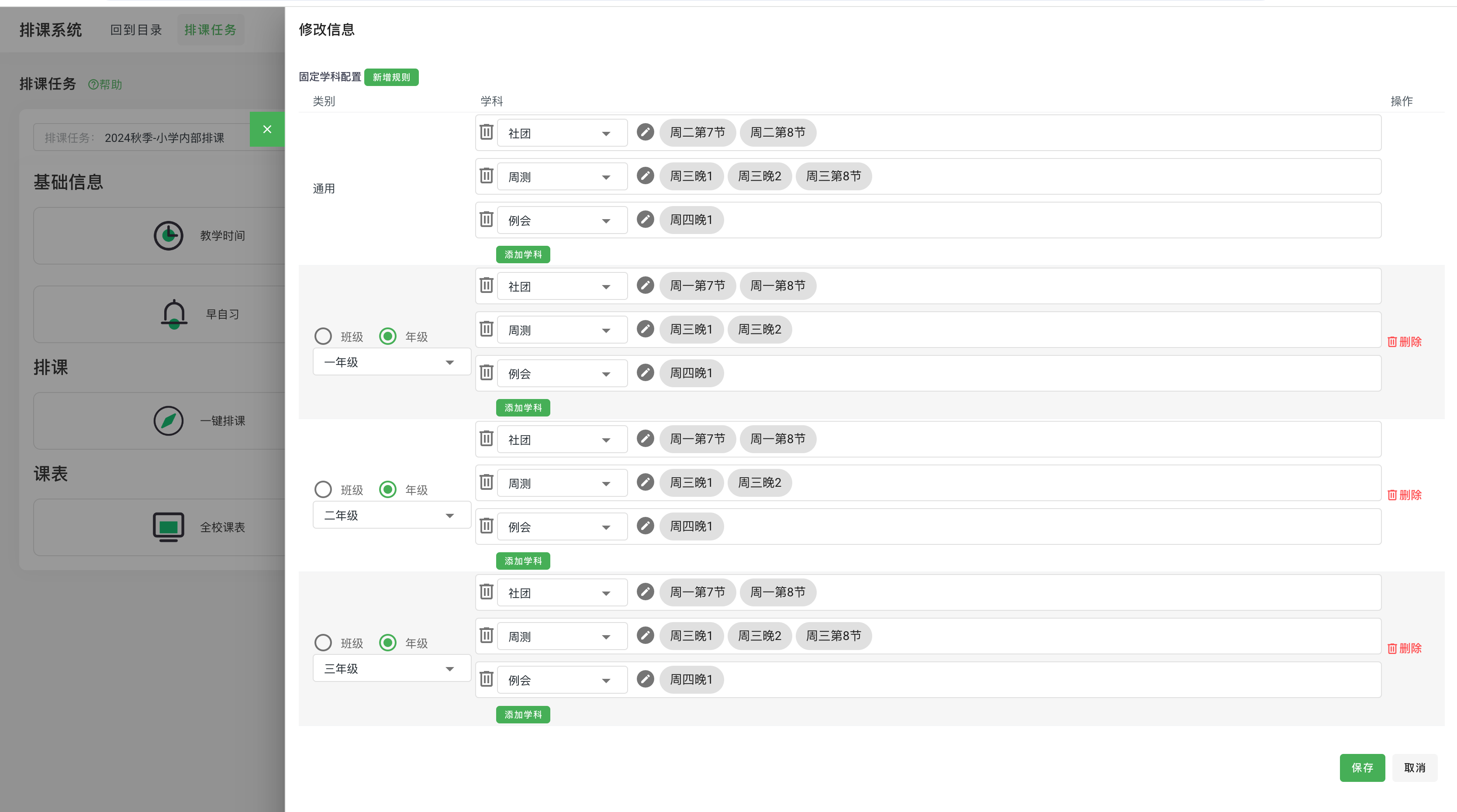Screen dimensions: 1457x812
Task: Select 年级 radio in 二年级 rule
Action: (x=387, y=490)
